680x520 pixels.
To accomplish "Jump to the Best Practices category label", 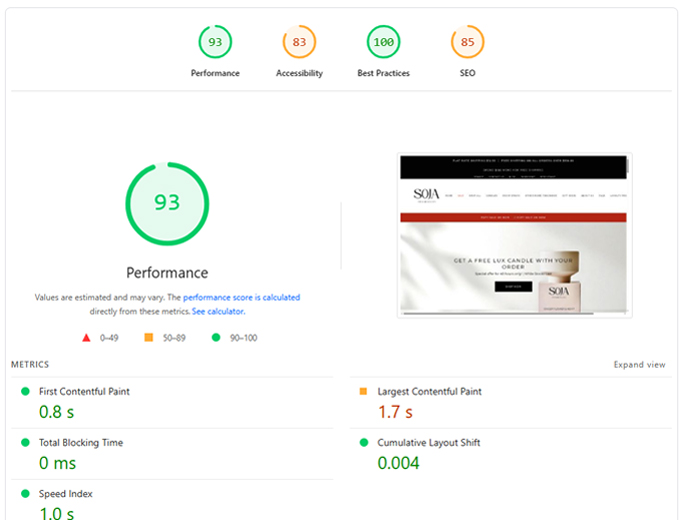I will tap(383, 73).
